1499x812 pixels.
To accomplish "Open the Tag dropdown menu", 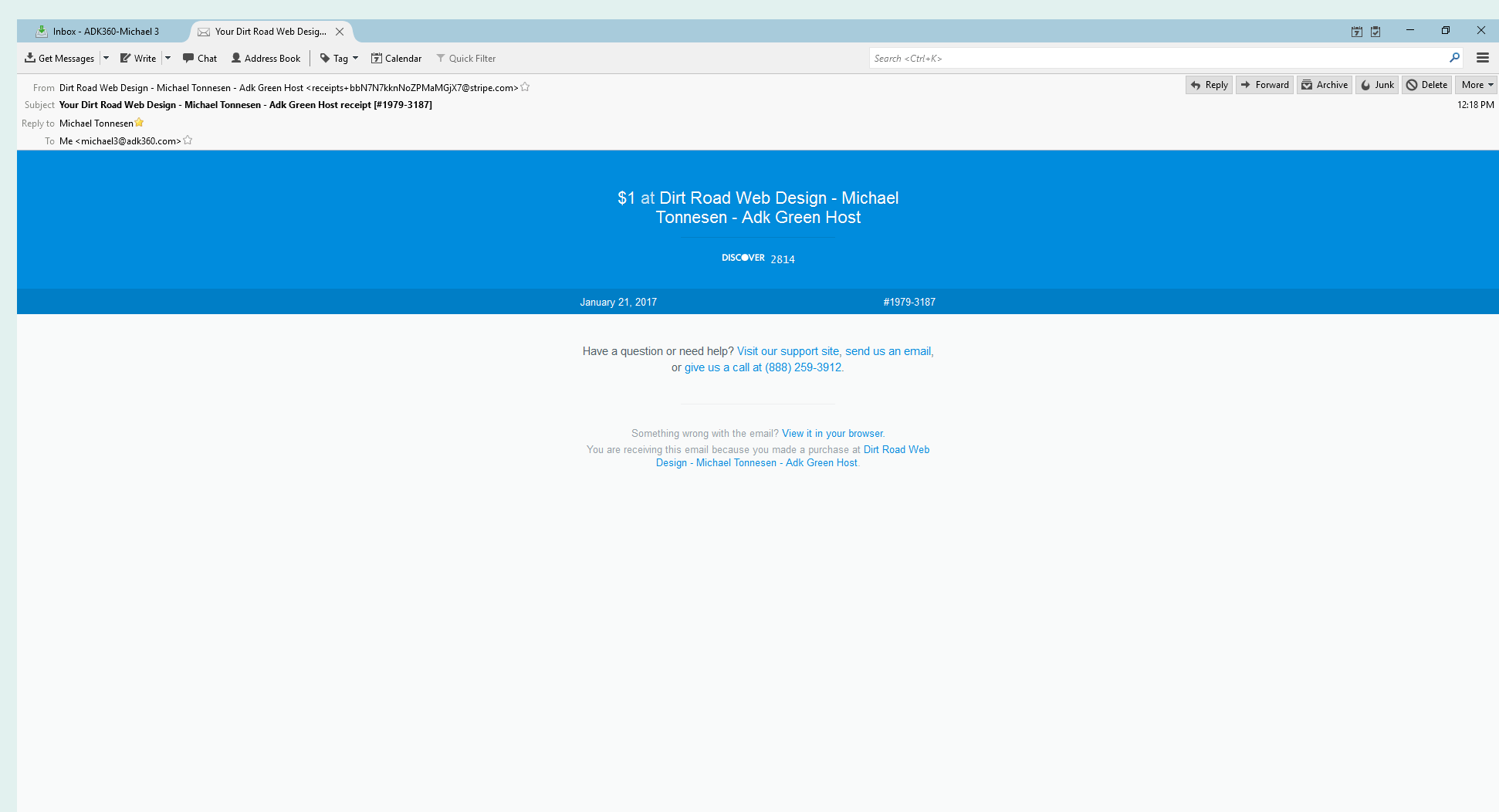I will coord(339,58).
